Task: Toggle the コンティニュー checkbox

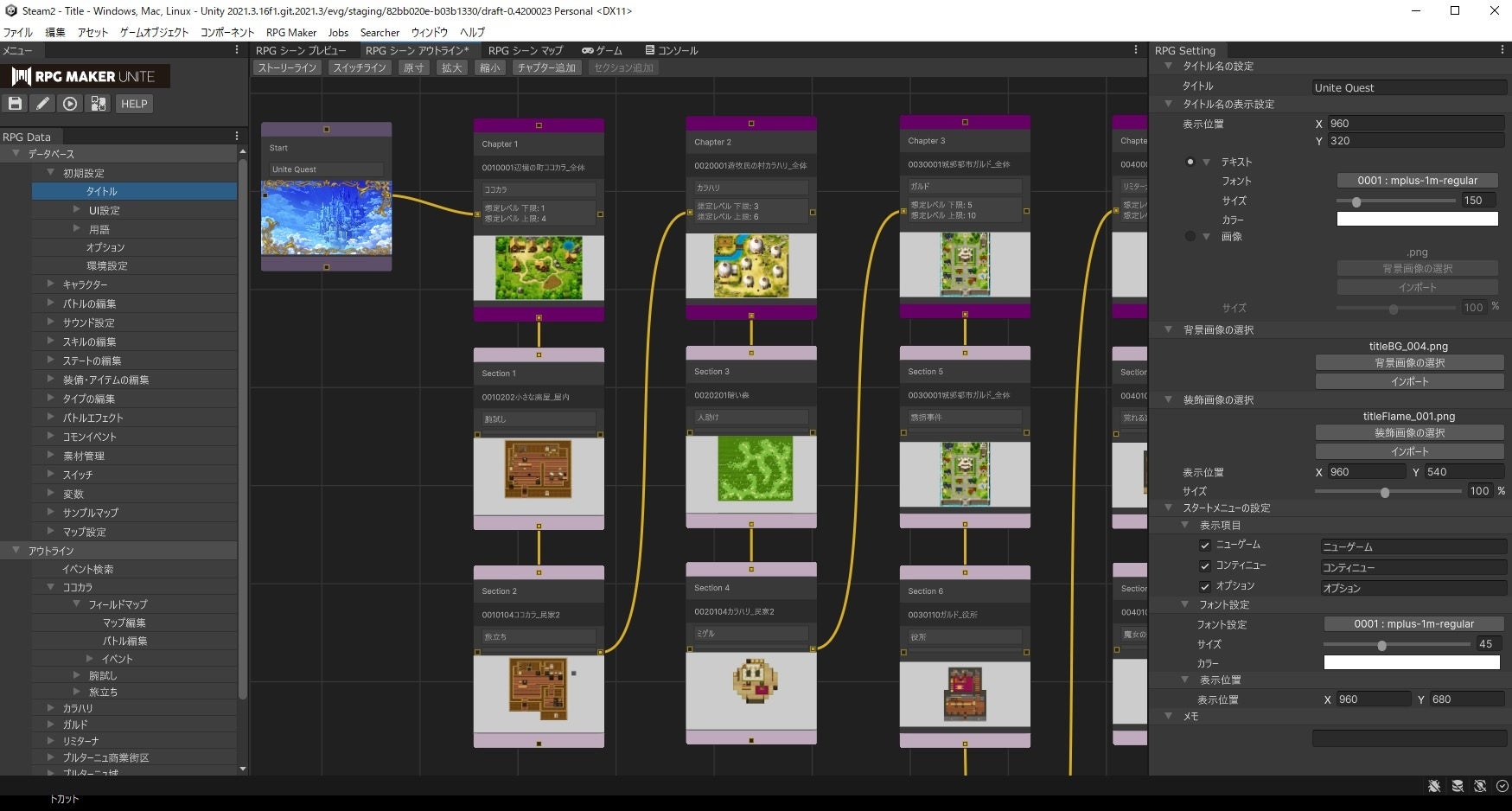Action: click(x=1204, y=566)
